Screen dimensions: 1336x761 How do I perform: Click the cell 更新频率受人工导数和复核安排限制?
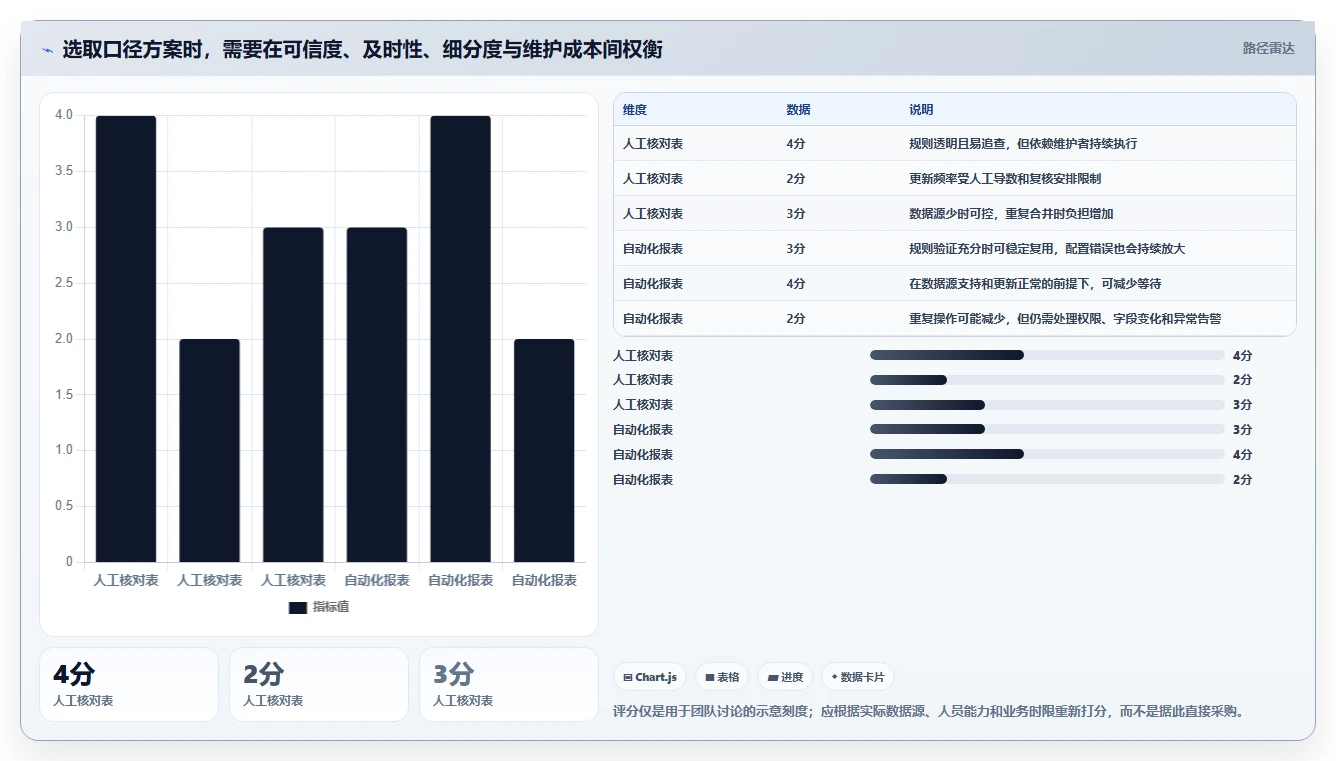point(1005,179)
